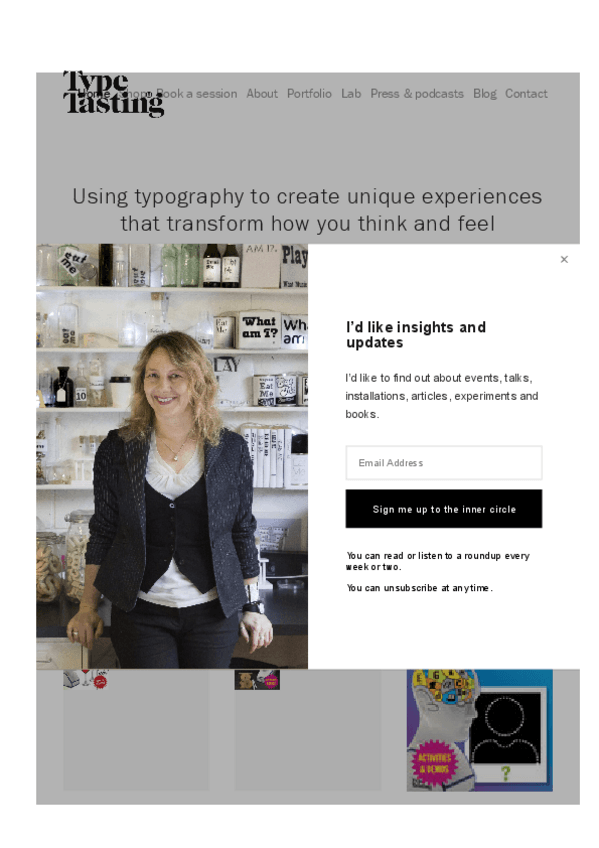The width and height of the screenshot is (599, 848).
Task: Click the Type Tasting logo
Action: (x=113, y=94)
